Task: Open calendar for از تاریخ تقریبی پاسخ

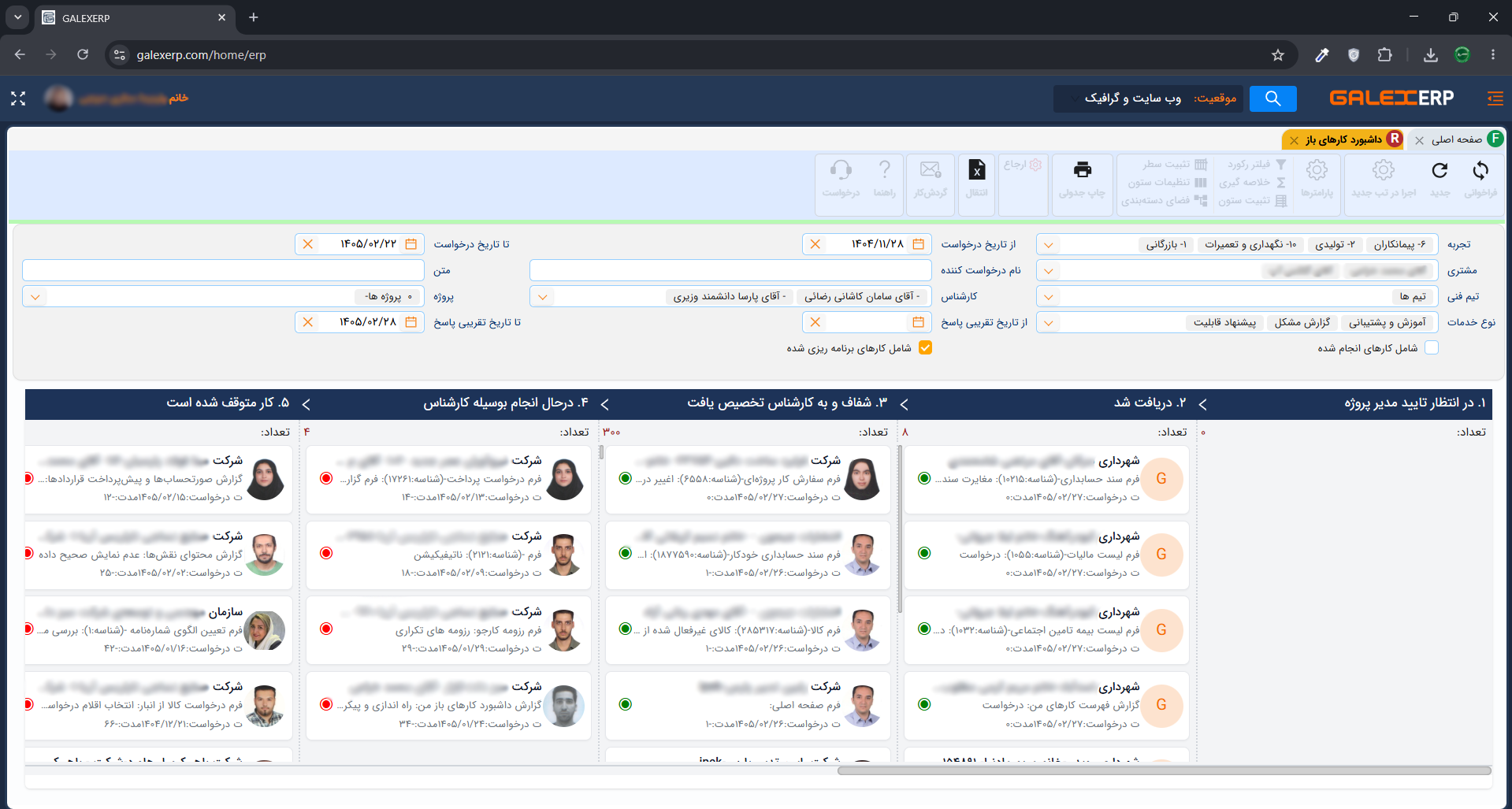Action: coord(918,322)
